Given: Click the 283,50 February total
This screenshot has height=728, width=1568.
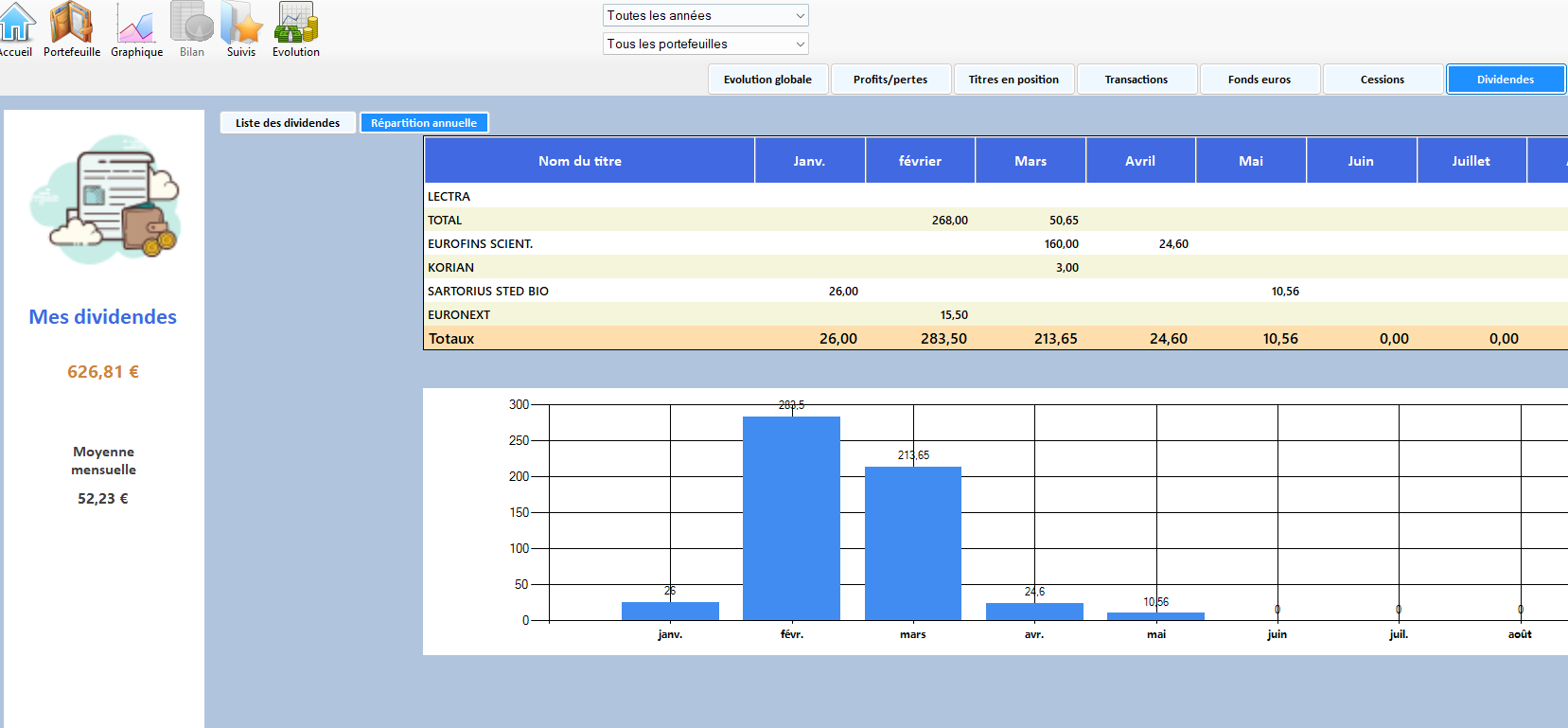Looking at the screenshot, I should [x=943, y=338].
